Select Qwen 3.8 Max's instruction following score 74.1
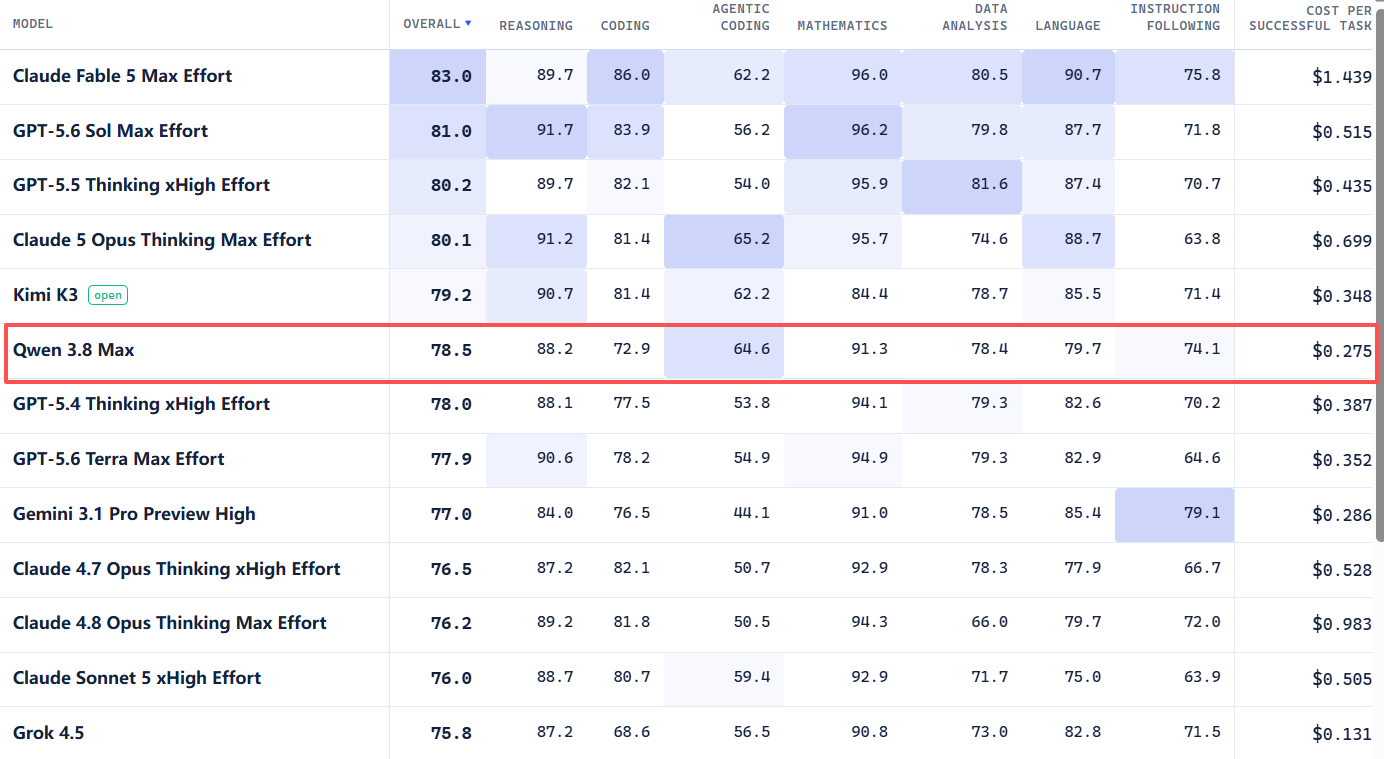1384x759 pixels. (1202, 350)
